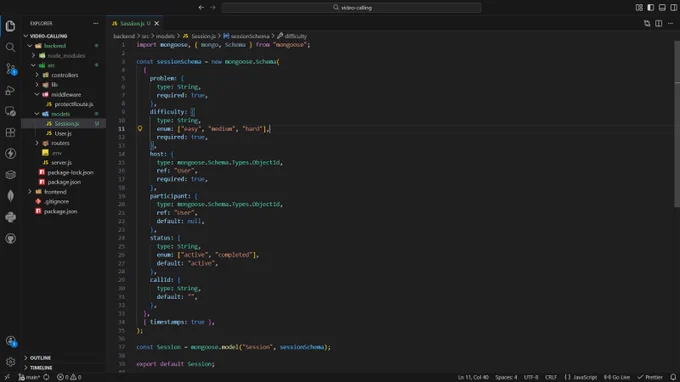
Task: Select the Session.js editor tab
Action: click(x=131, y=23)
